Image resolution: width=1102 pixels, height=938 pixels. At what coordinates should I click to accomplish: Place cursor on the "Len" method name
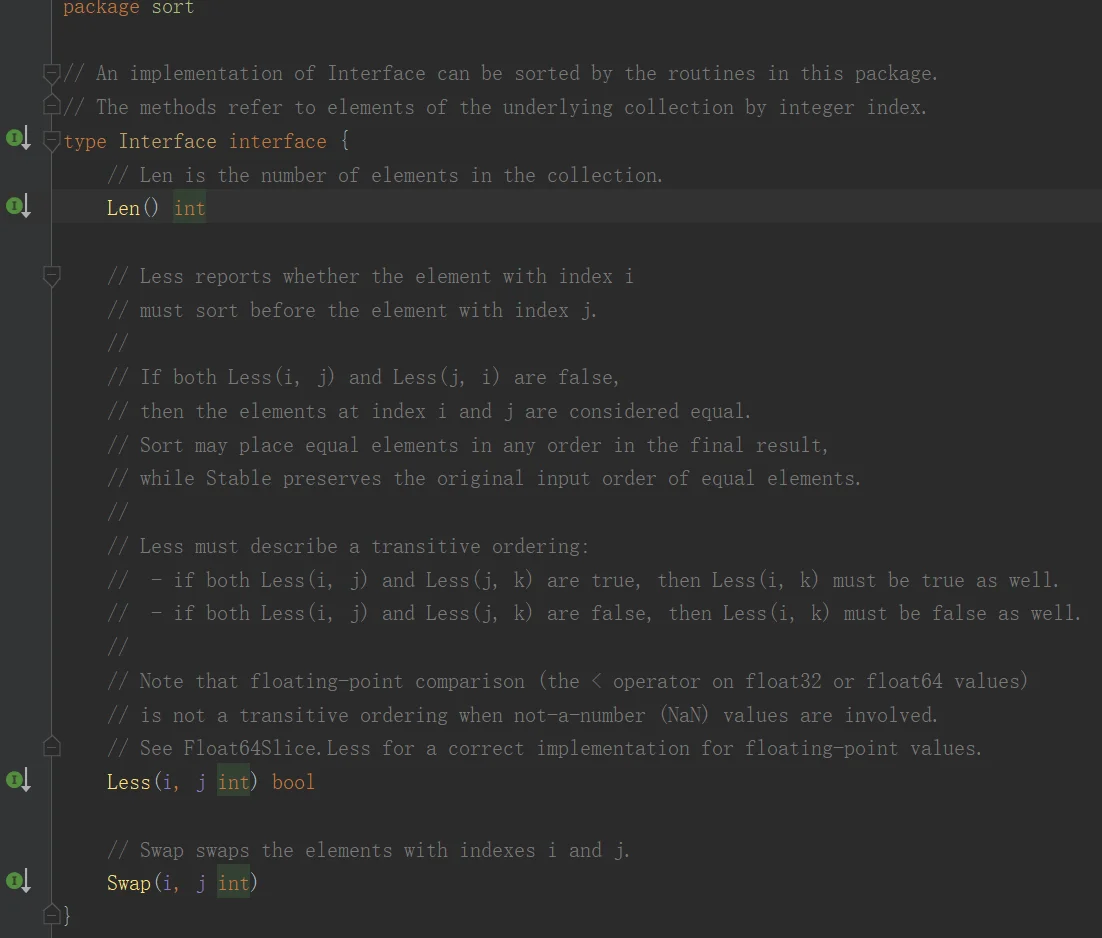[x=123, y=208]
